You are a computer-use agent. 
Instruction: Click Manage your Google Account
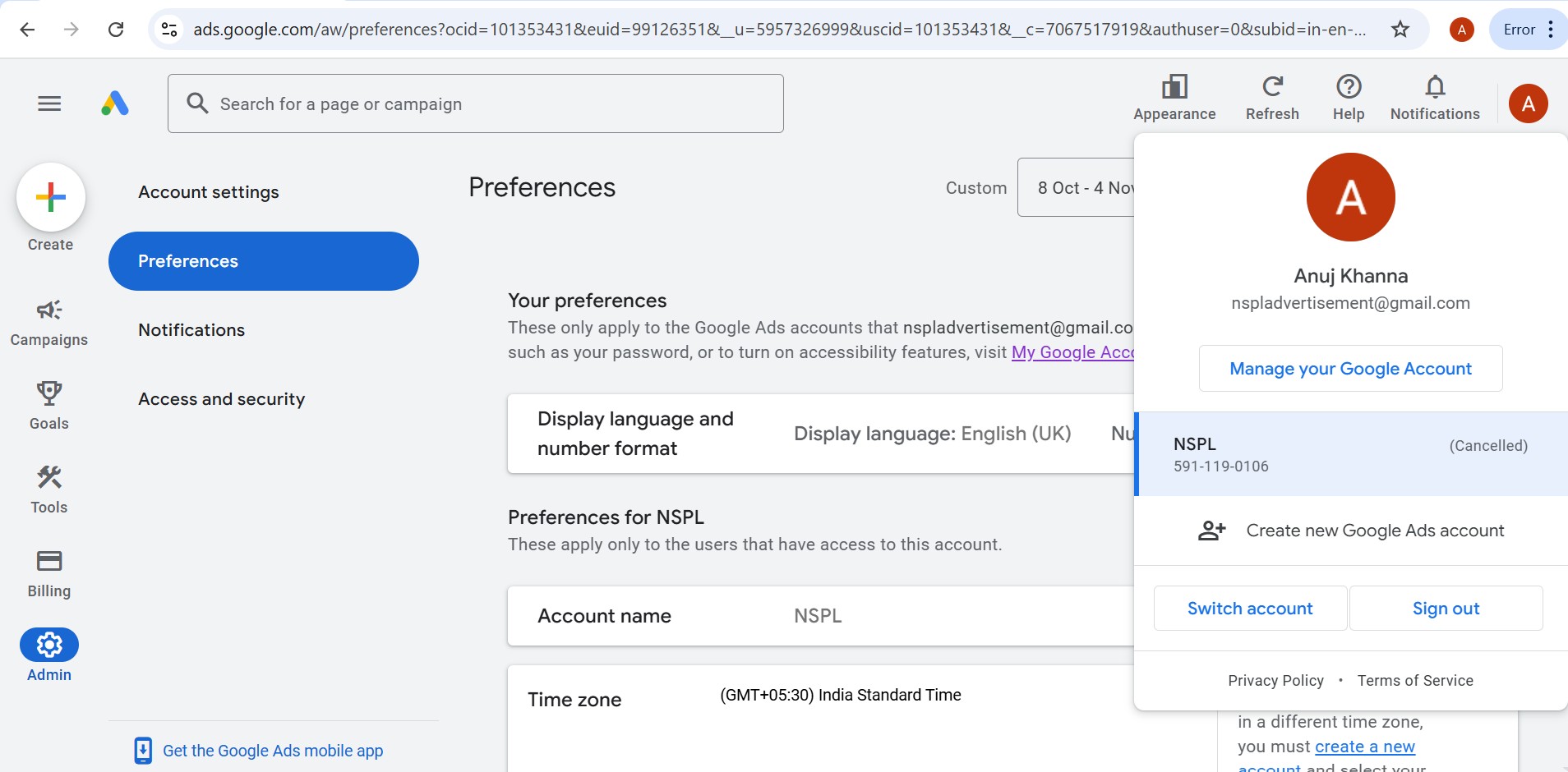tap(1351, 369)
